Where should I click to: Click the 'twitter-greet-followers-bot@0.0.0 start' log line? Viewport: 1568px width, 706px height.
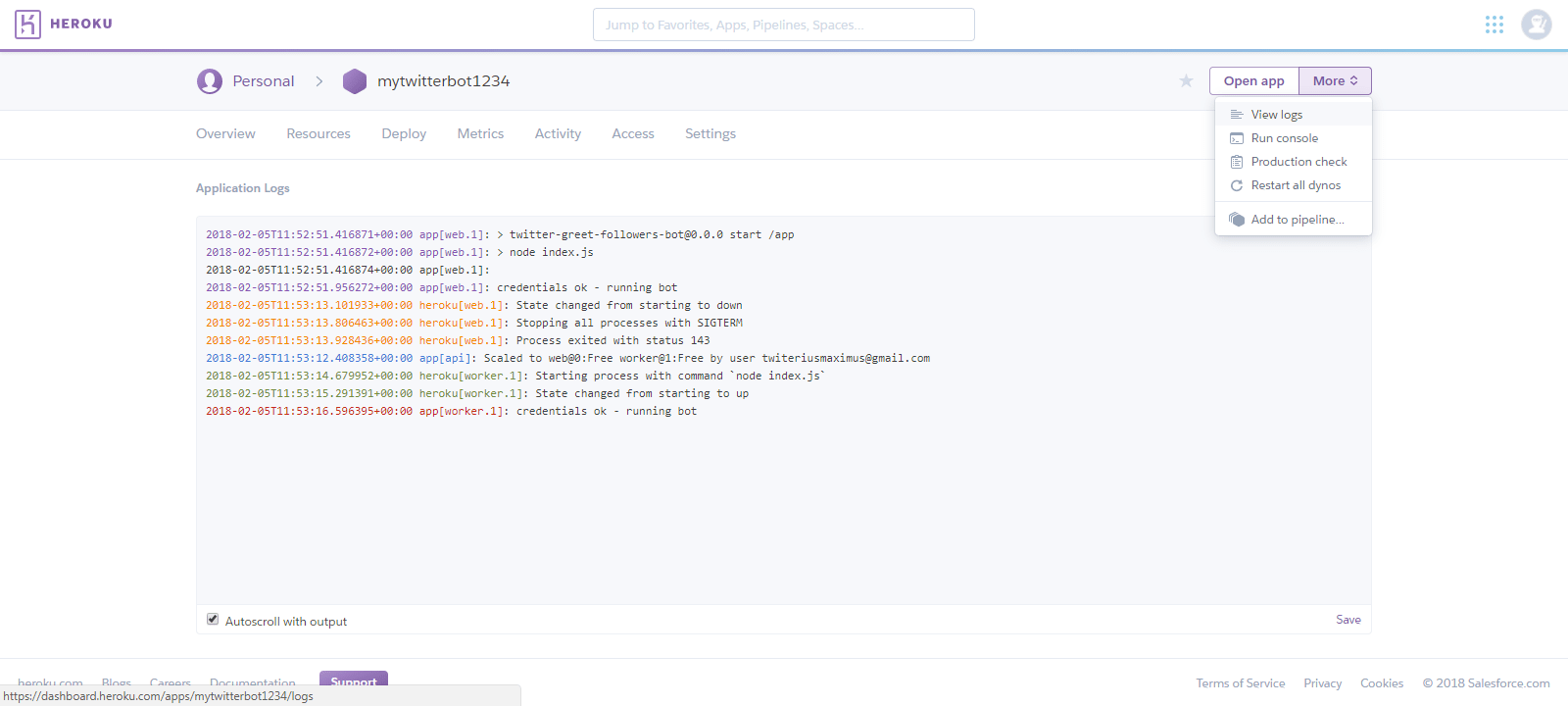tap(500, 235)
